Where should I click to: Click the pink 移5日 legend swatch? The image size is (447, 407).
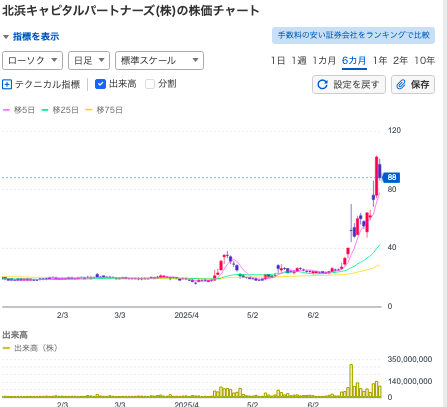pyautogui.click(x=6, y=110)
